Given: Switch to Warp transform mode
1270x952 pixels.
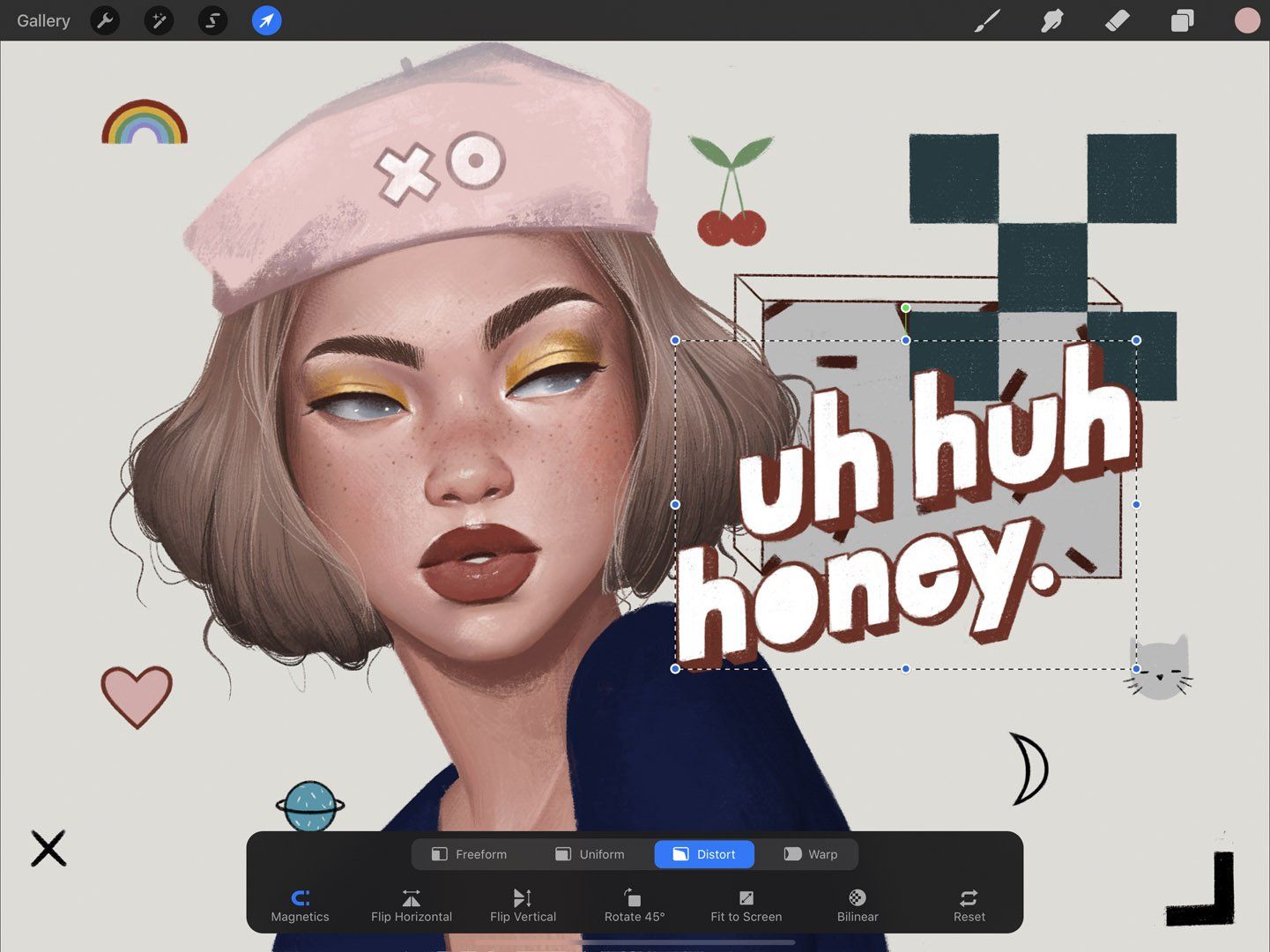Looking at the screenshot, I should coord(809,853).
